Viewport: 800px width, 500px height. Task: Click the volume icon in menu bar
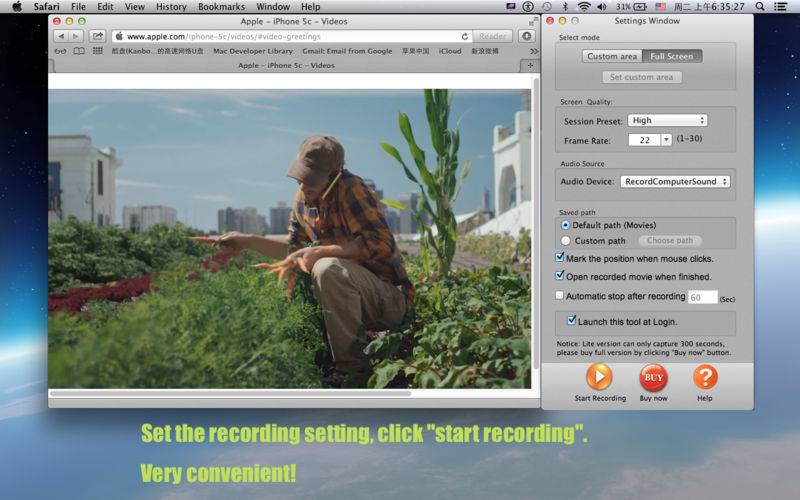coord(602,7)
